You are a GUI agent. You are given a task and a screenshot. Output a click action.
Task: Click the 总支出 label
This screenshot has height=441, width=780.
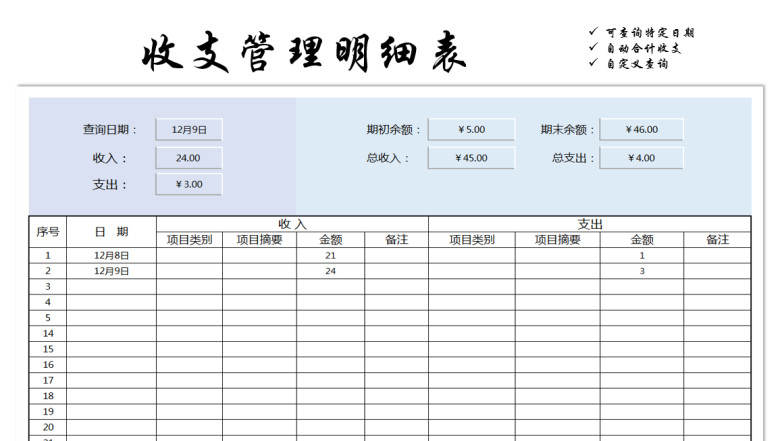coord(573,158)
